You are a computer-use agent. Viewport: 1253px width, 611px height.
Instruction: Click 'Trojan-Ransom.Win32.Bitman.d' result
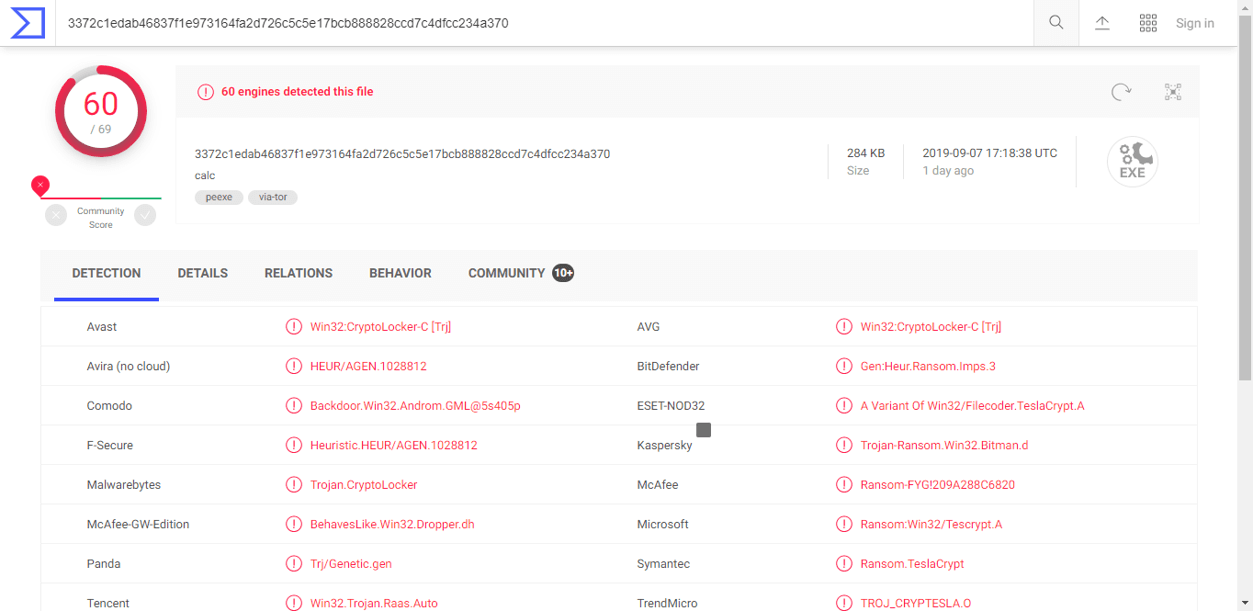tap(944, 445)
